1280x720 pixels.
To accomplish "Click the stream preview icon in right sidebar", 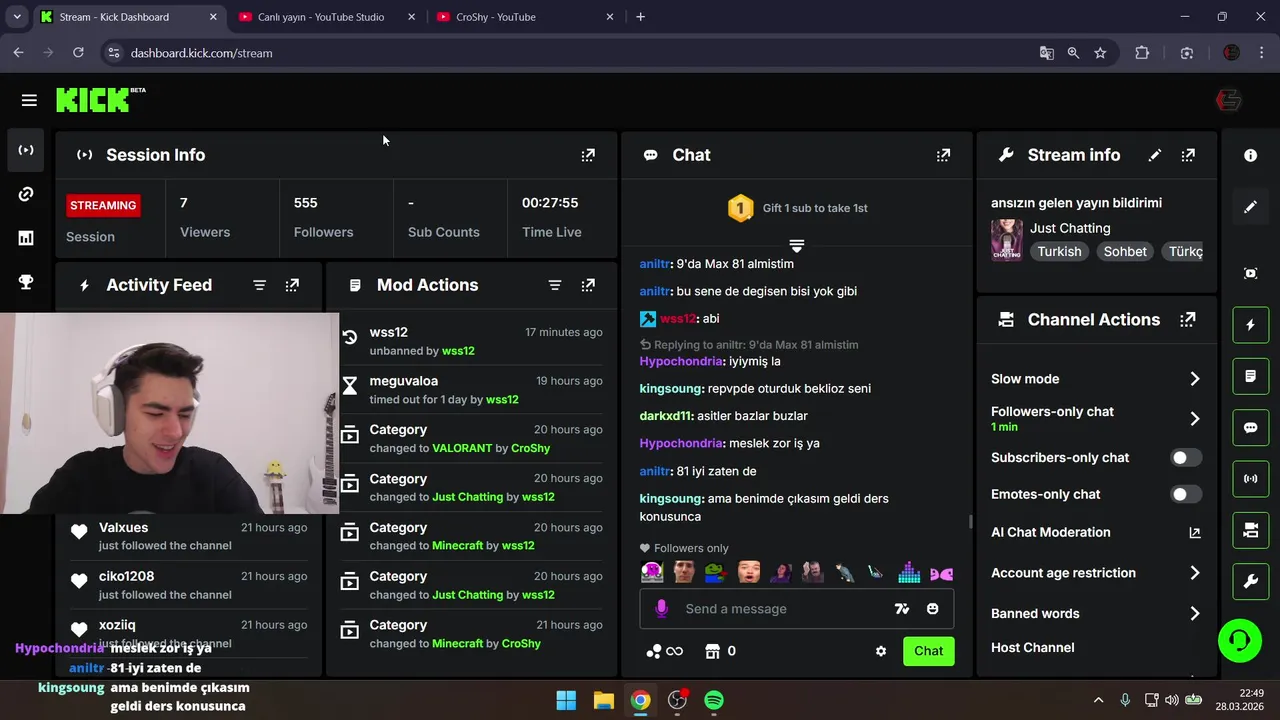I will point(1250,273).
